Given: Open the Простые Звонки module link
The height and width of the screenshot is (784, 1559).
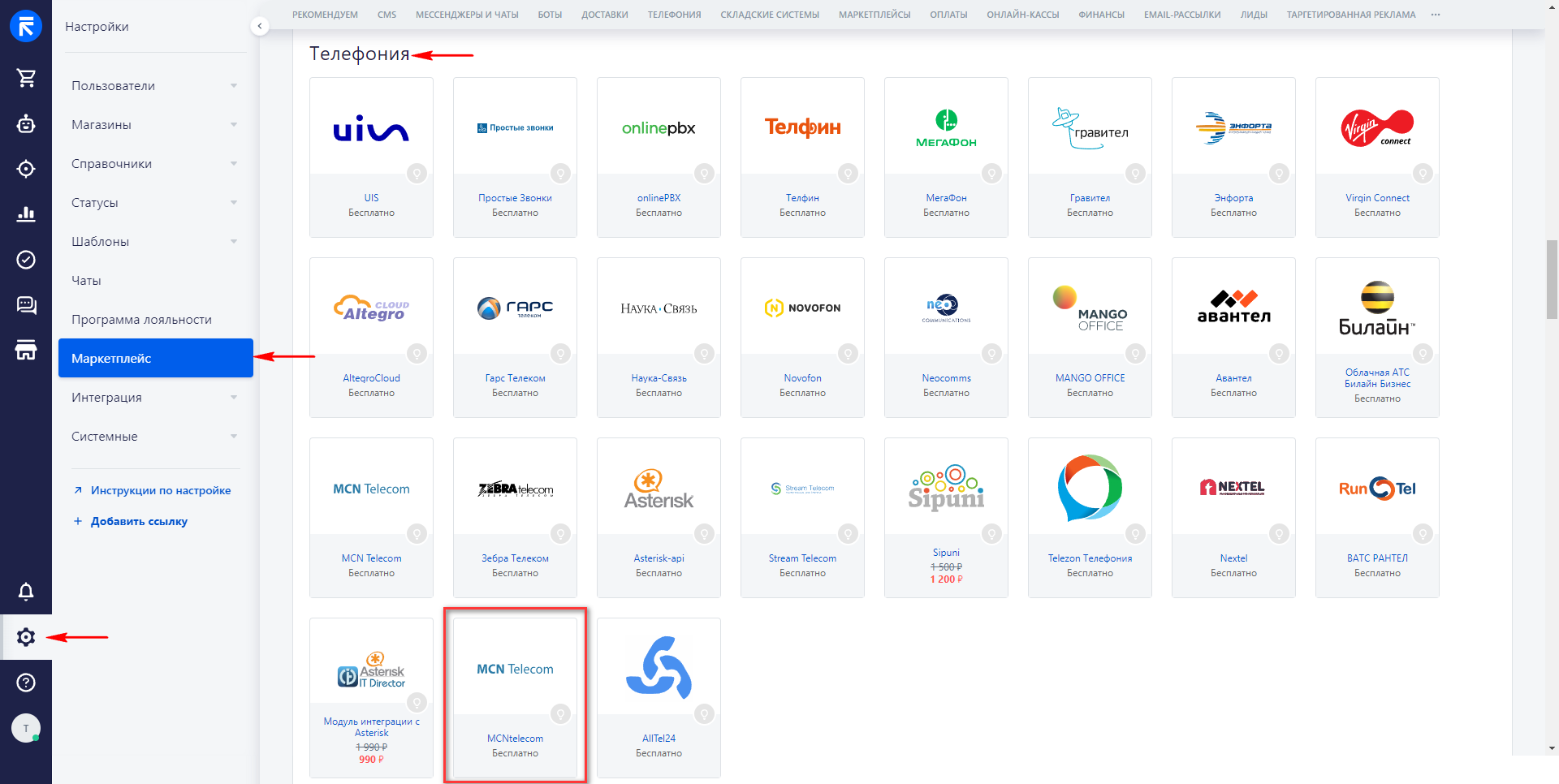Looking at the screenshot, I should 515,198.
